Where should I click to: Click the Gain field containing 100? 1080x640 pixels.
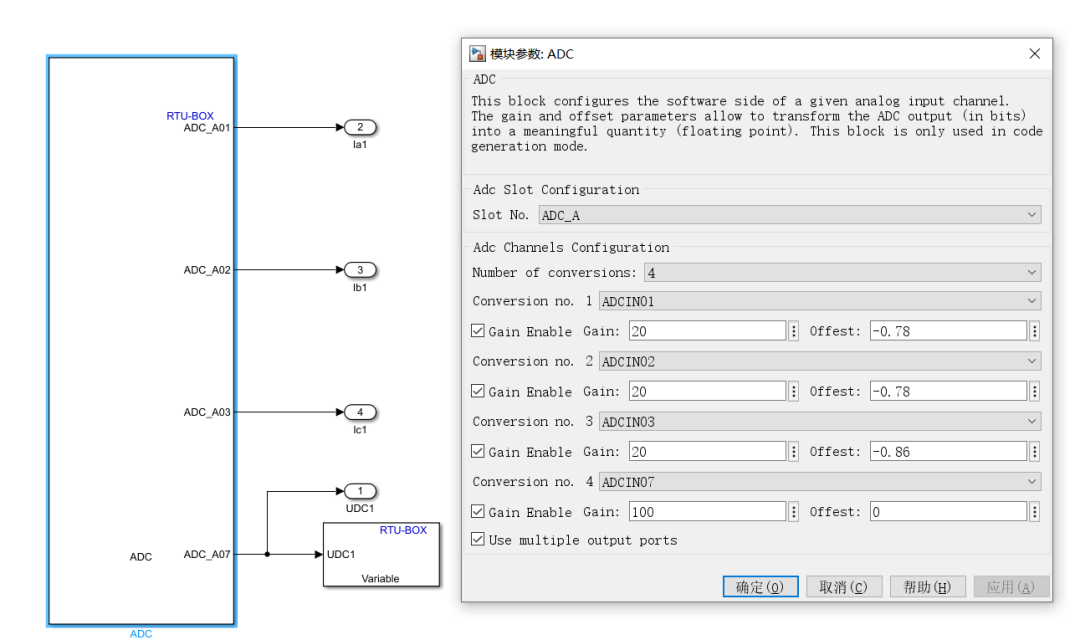click(706, 512)
